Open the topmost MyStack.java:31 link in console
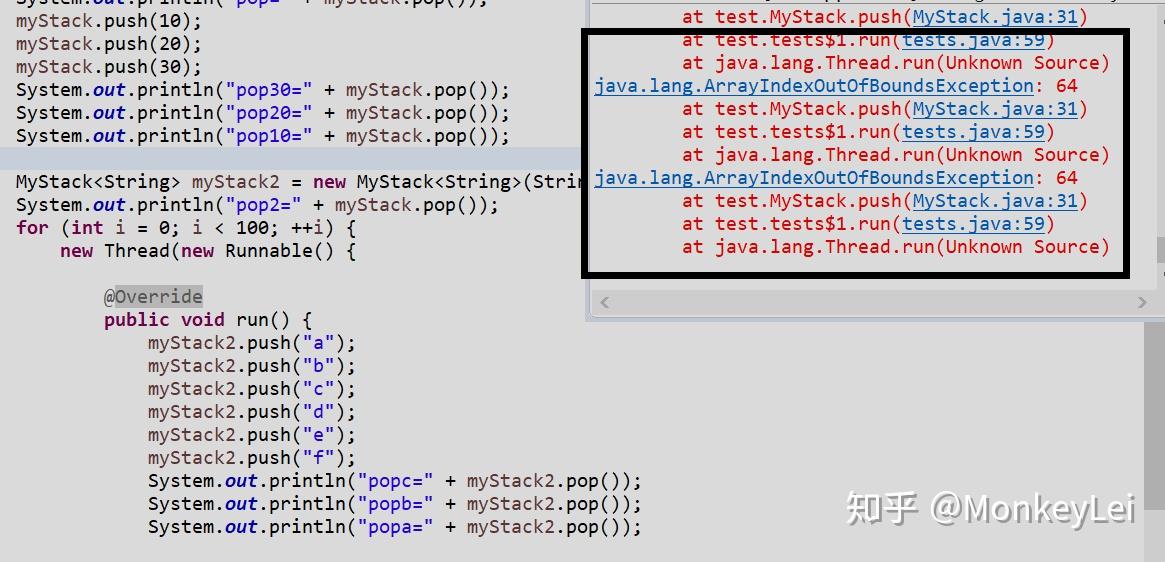Screen dimensions: 1165x562 pos(995,16)
